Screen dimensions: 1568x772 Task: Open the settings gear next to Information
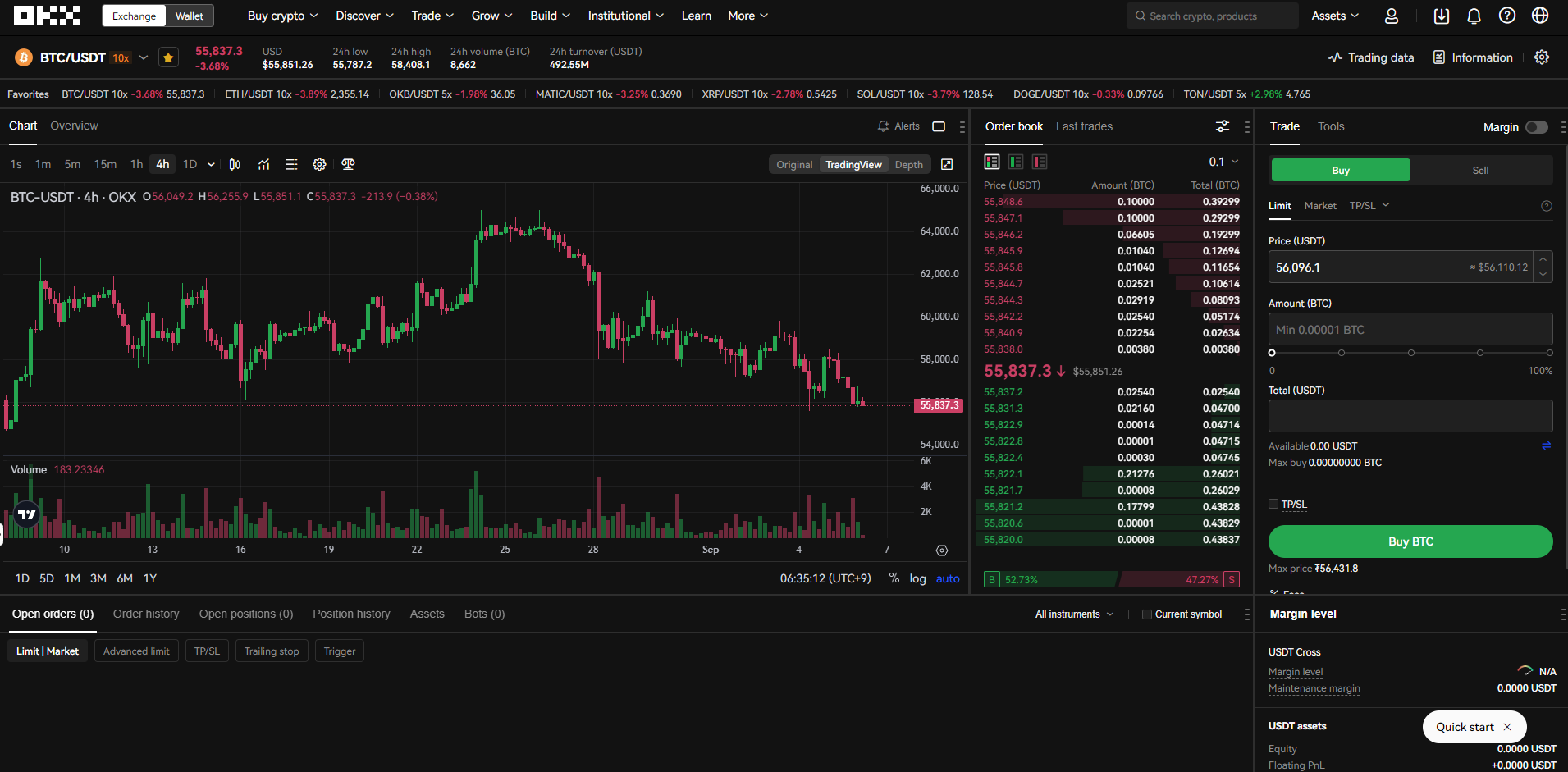point(1542,57)
